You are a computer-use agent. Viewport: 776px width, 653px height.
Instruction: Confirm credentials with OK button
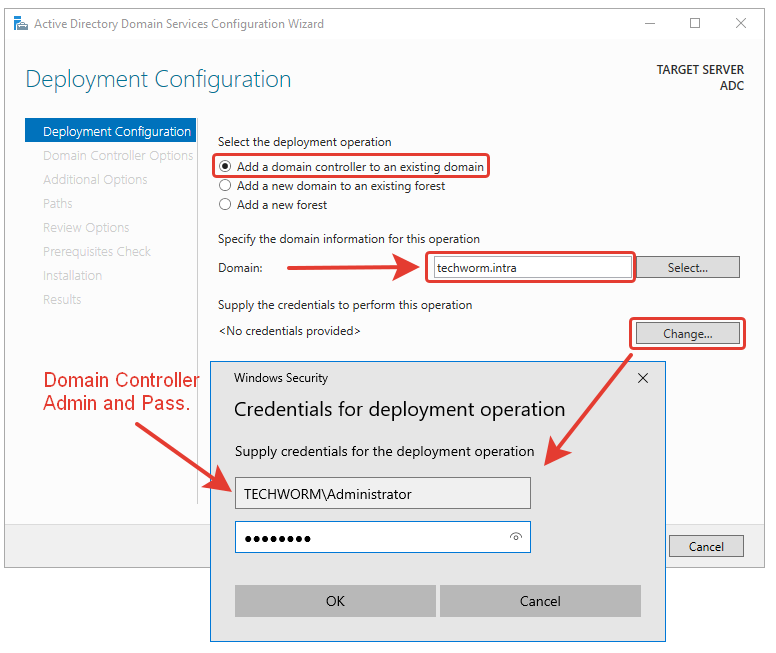[x=335, y=601]
